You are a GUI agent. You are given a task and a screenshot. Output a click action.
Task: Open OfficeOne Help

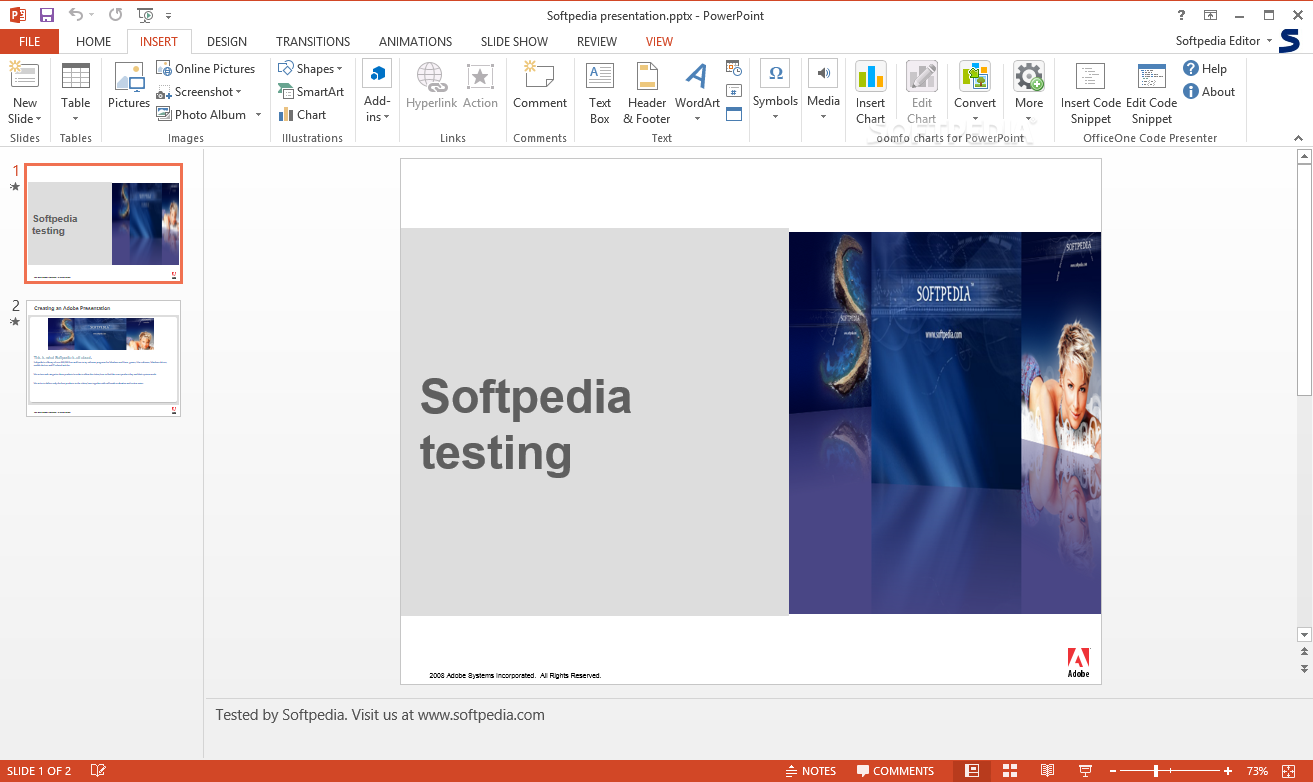tap(1205, 69)
